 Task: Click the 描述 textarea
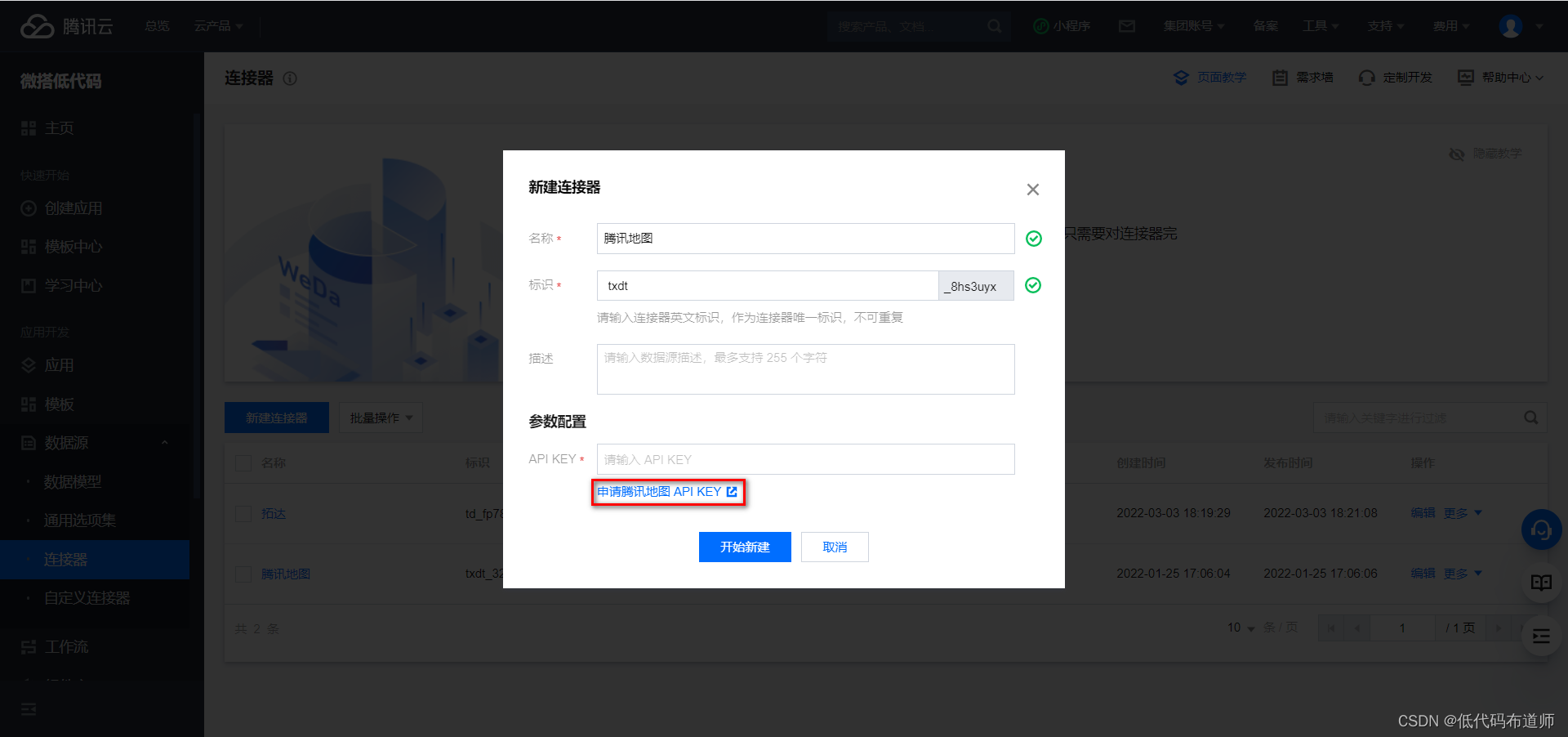point(806,369)
